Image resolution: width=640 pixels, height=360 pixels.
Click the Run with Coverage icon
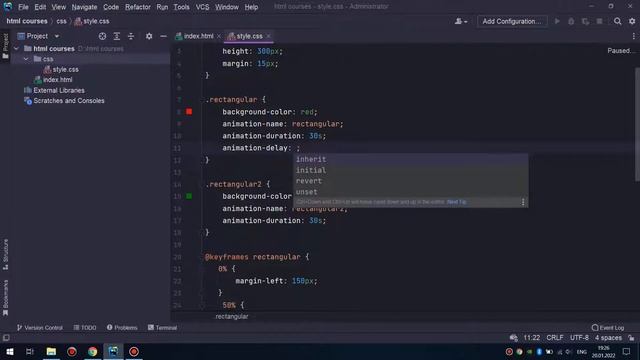tap(585, 21)
